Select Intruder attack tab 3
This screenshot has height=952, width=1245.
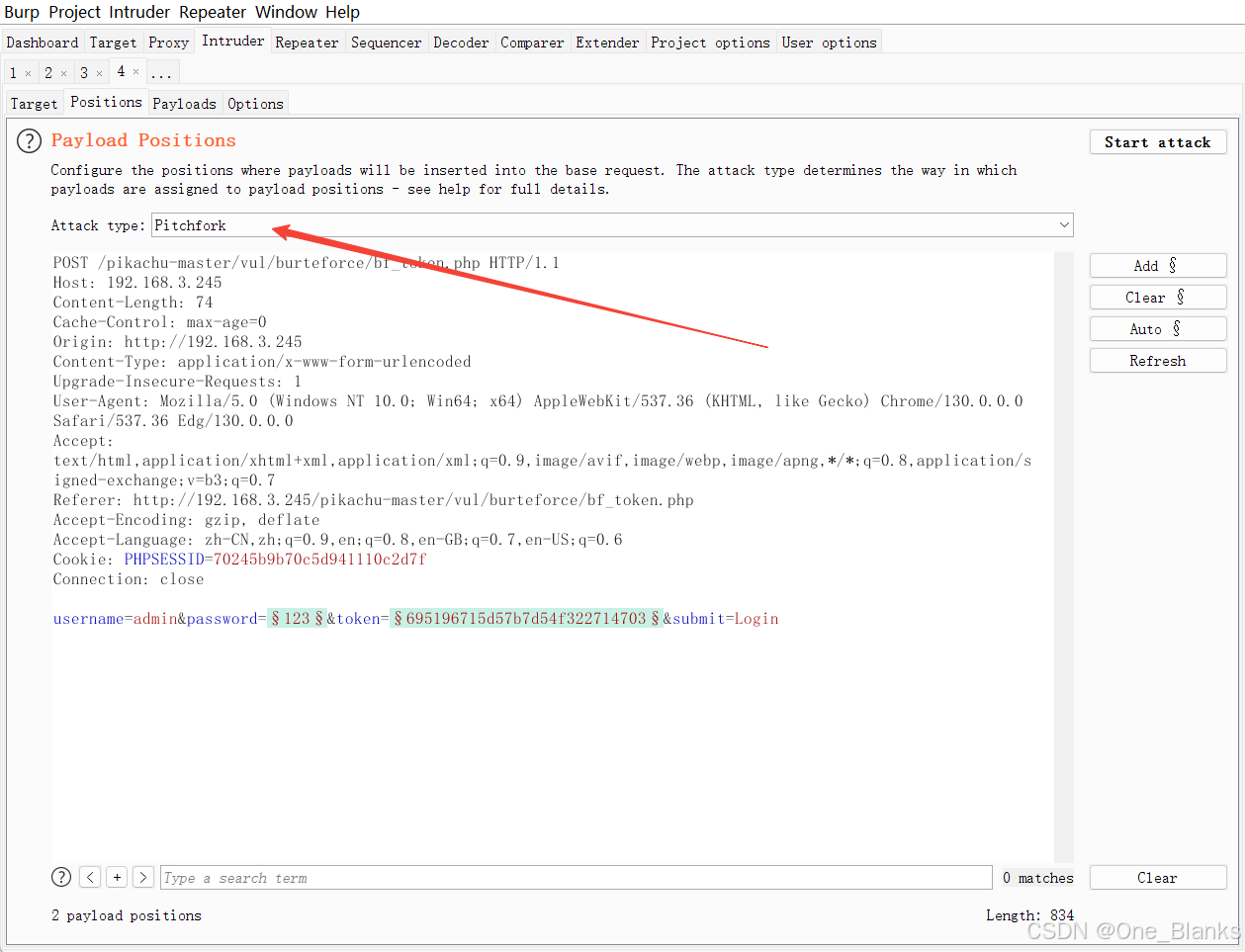click(x=84, y=73)
